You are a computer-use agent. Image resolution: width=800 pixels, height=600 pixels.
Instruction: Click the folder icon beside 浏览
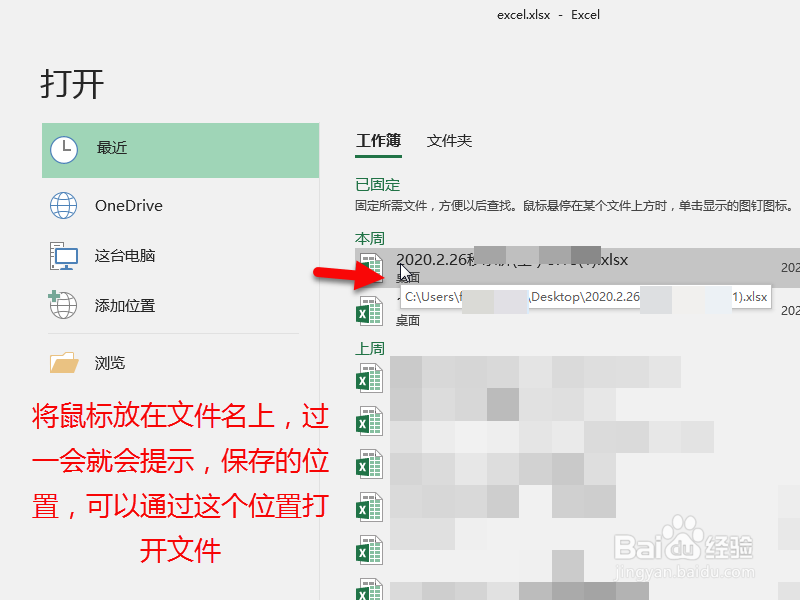(x=64, y=363)
